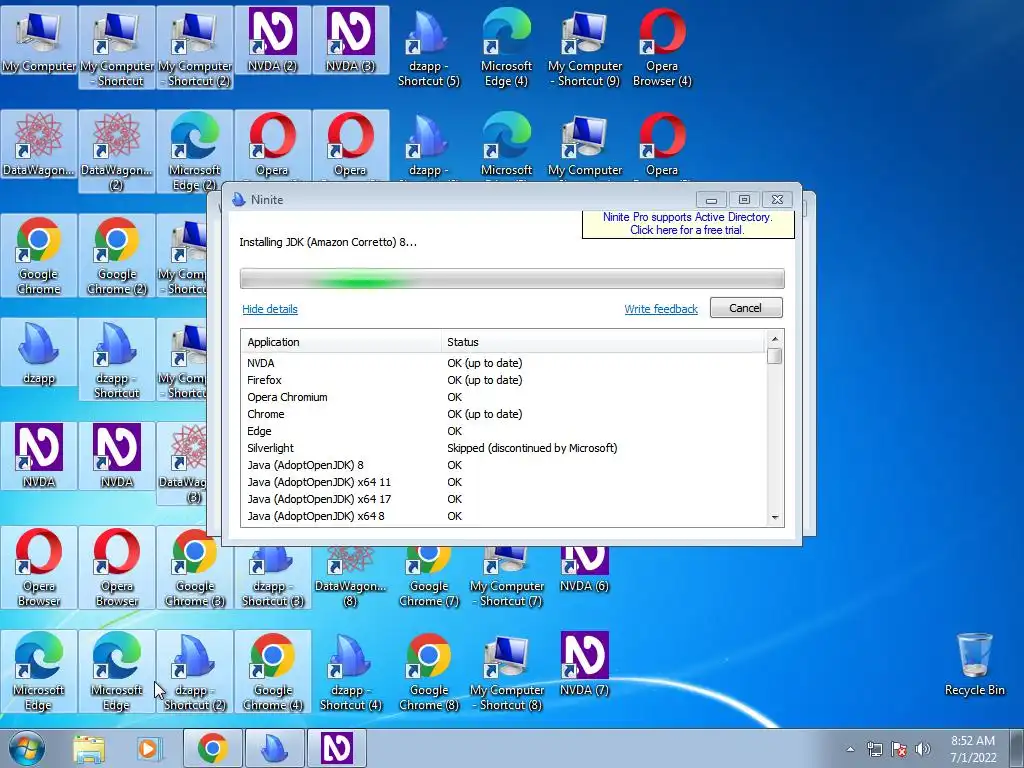Select the dzapp - Shortcut (2) icon

point(195,671)
